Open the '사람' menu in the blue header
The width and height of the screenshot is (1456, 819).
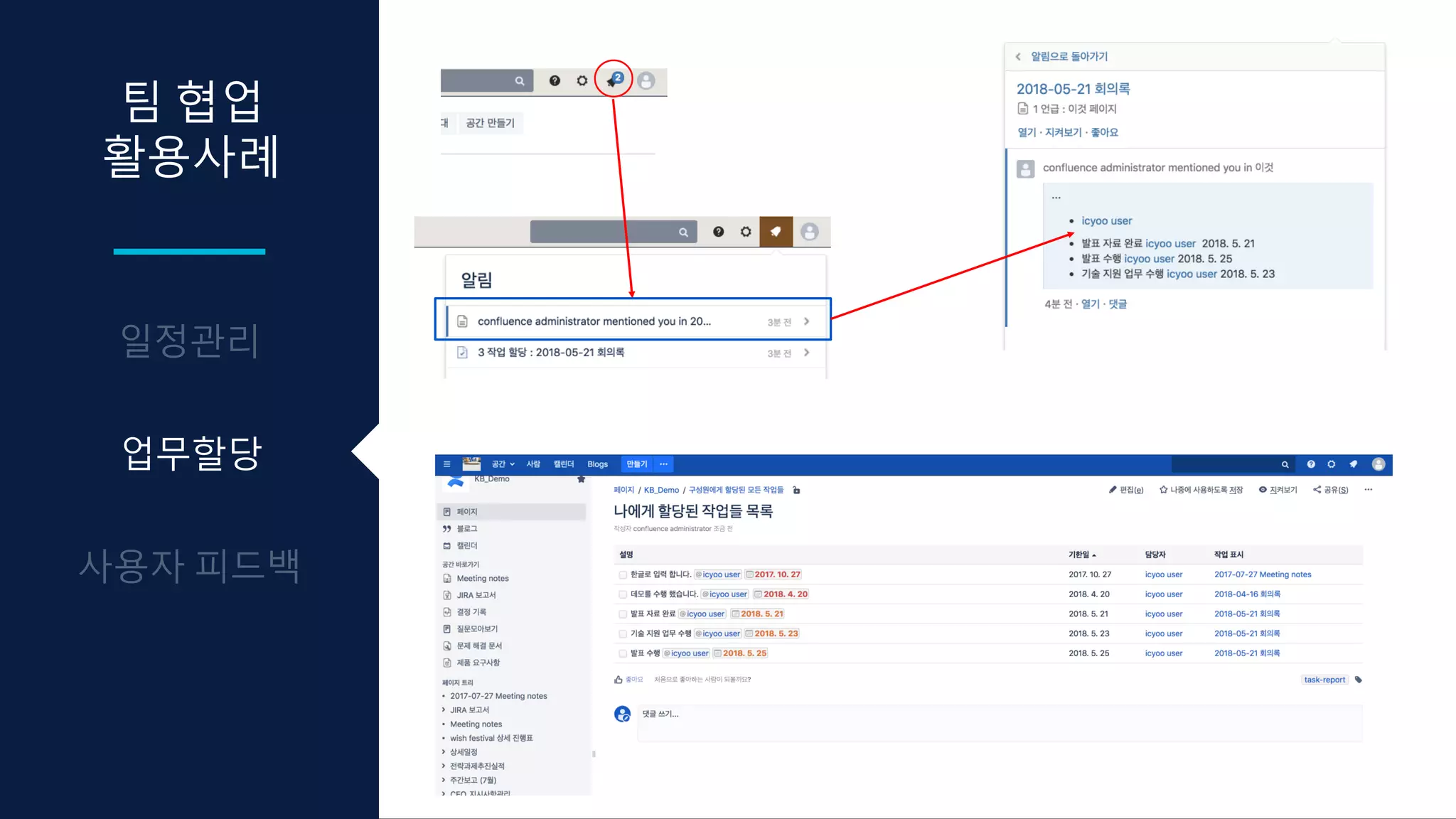pos(533,464)
